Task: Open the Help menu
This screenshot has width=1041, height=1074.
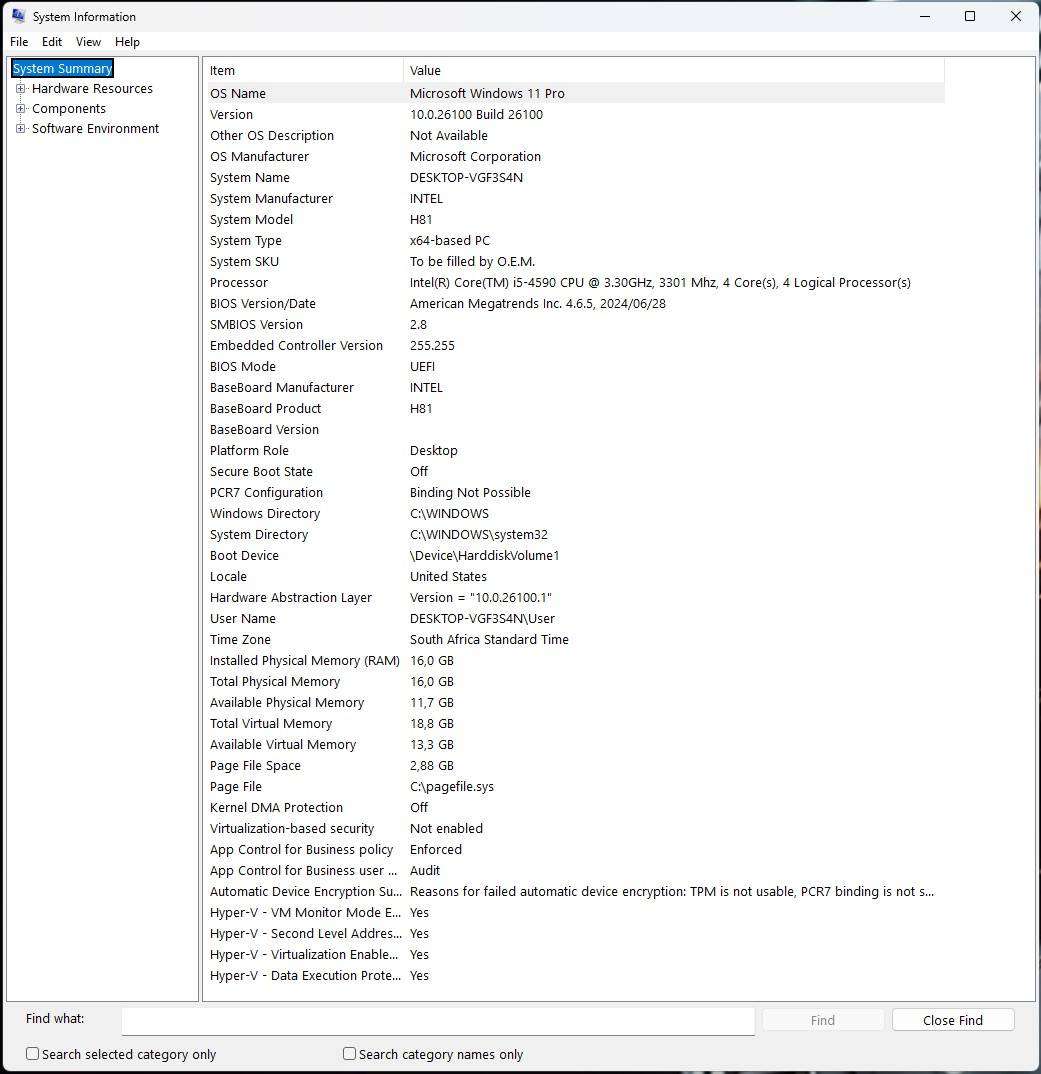Action: click(x=127, y=42)
